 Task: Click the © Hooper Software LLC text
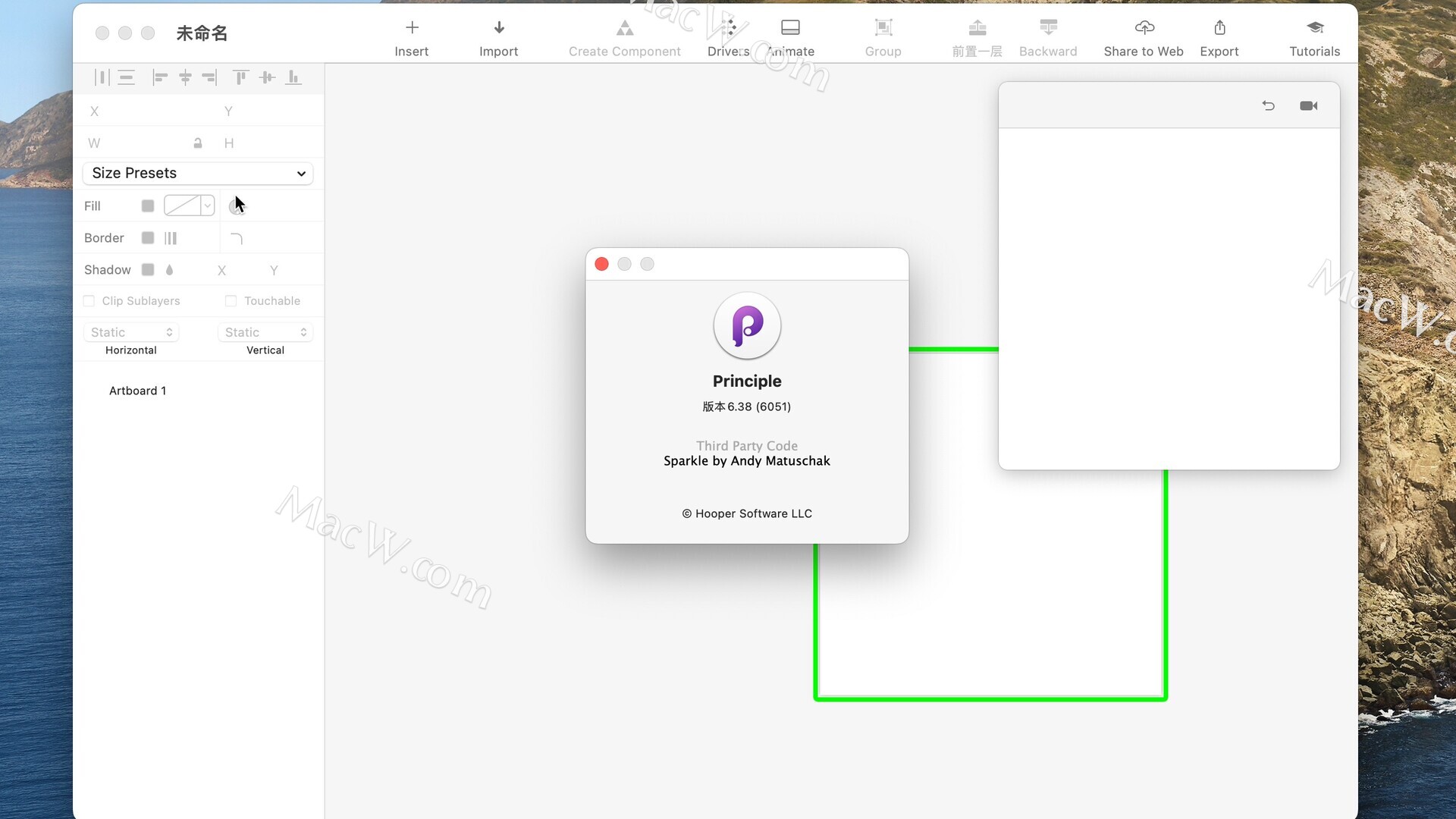click(x=746, y=513)
